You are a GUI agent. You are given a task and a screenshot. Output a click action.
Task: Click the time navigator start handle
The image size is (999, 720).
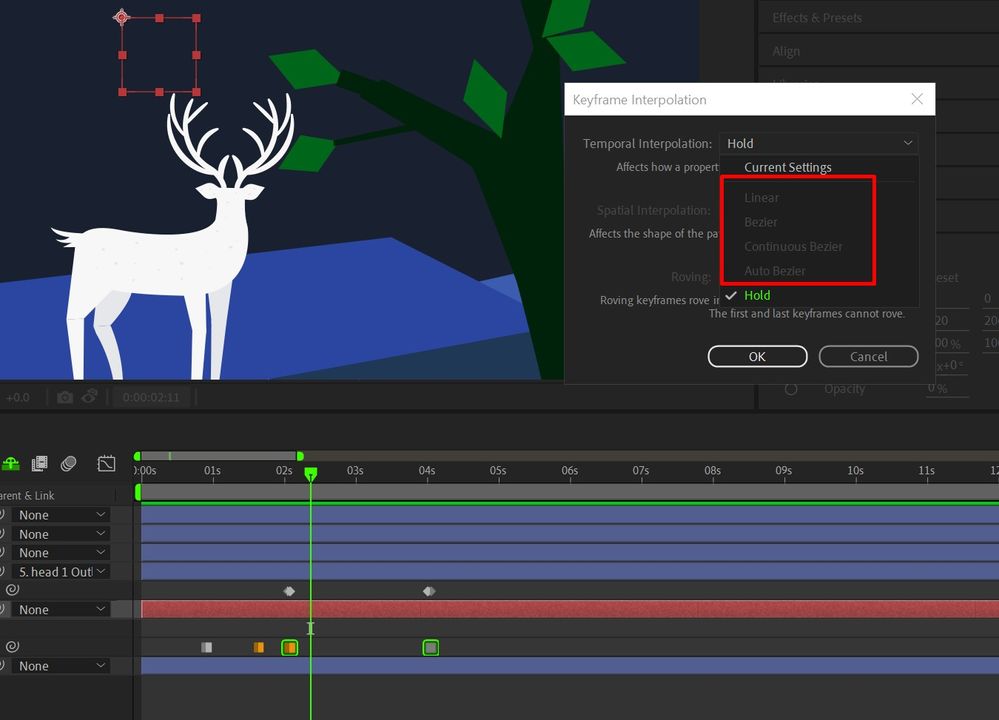click(137, 456)
